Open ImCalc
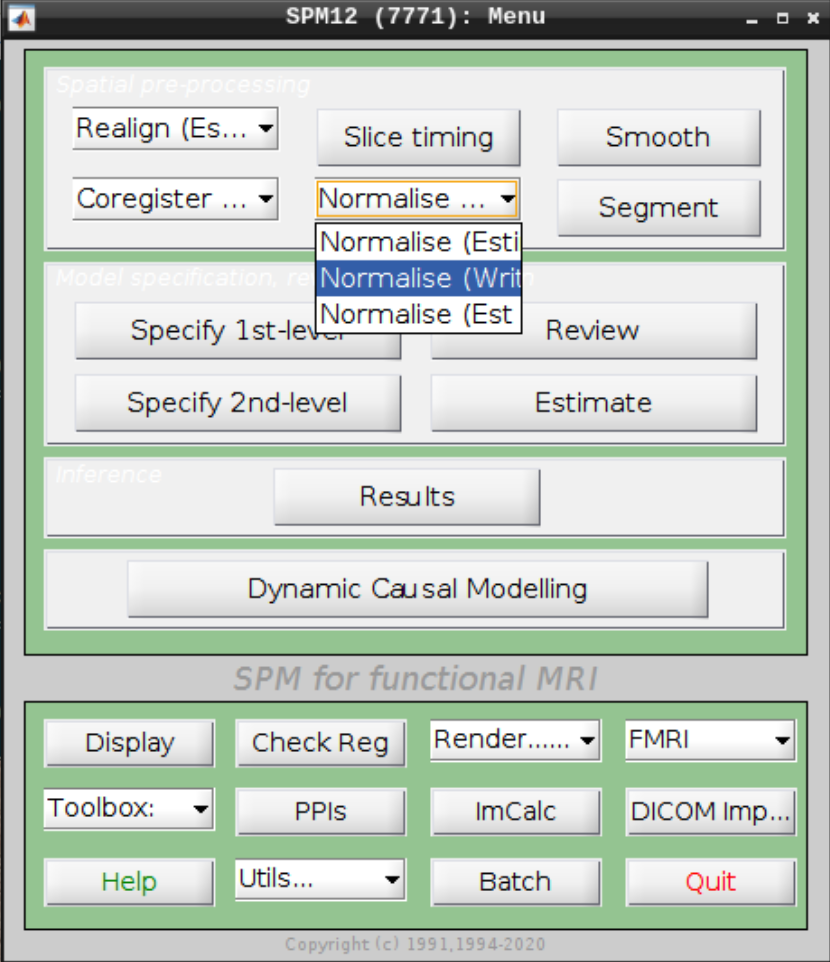 [515, 812]
